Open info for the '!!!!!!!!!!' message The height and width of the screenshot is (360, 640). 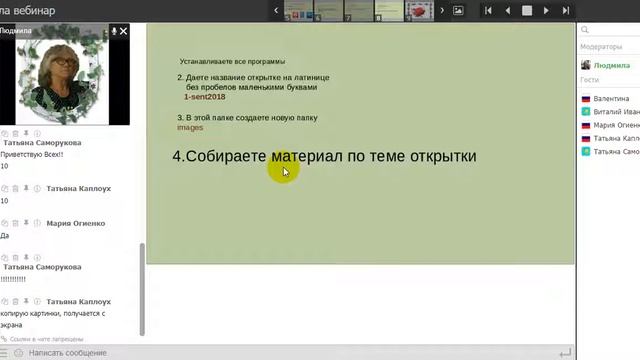[x=37, y=258]
